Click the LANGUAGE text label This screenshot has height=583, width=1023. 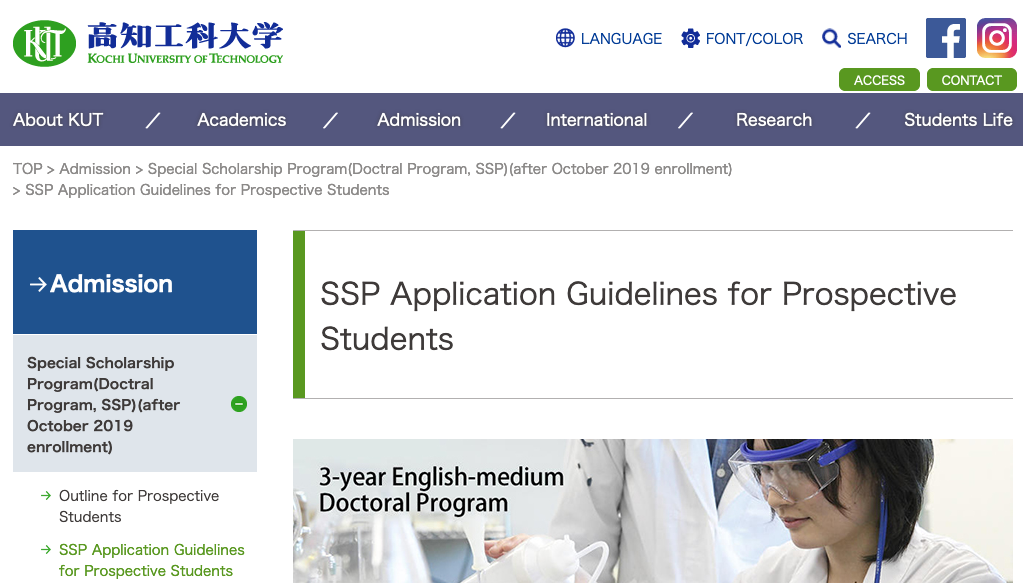(621, 38)
